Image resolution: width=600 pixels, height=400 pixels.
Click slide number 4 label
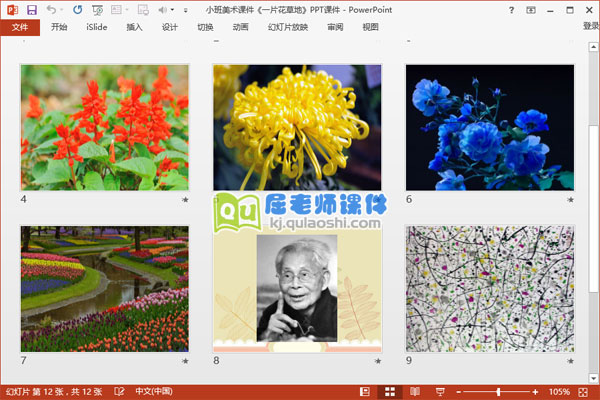[x=24, y=199]
